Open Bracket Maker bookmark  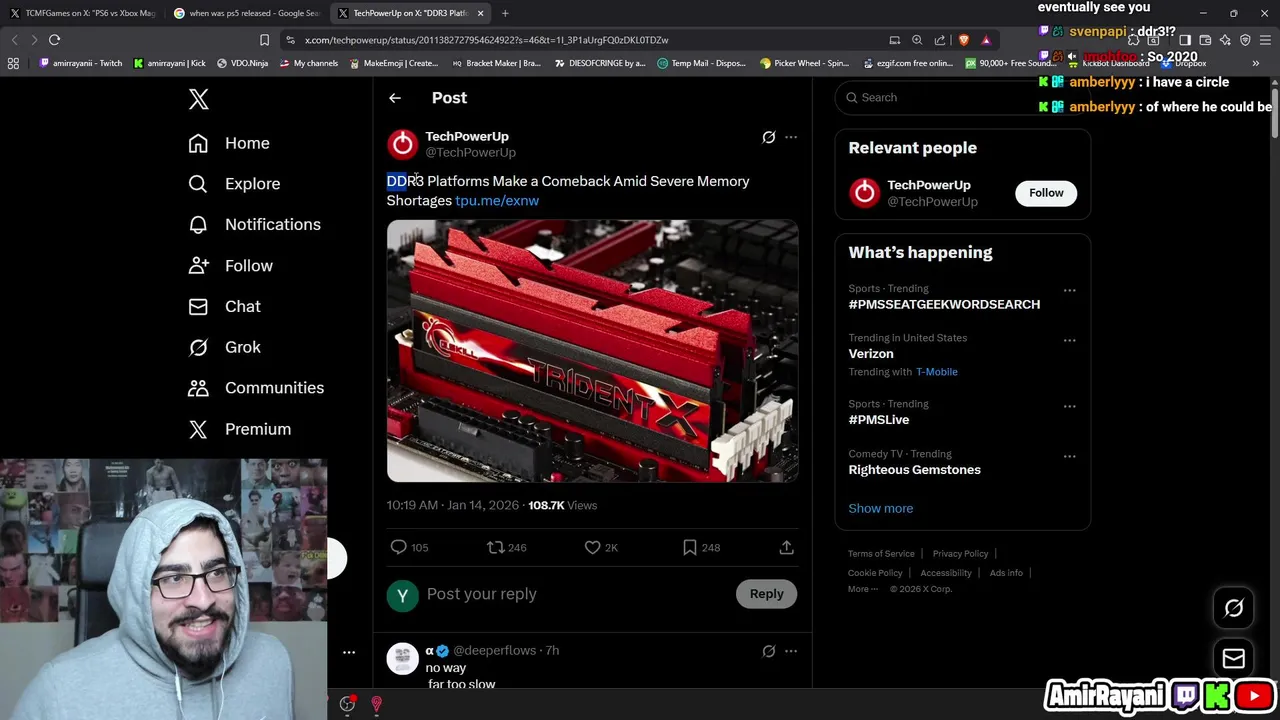click(496, 63)
